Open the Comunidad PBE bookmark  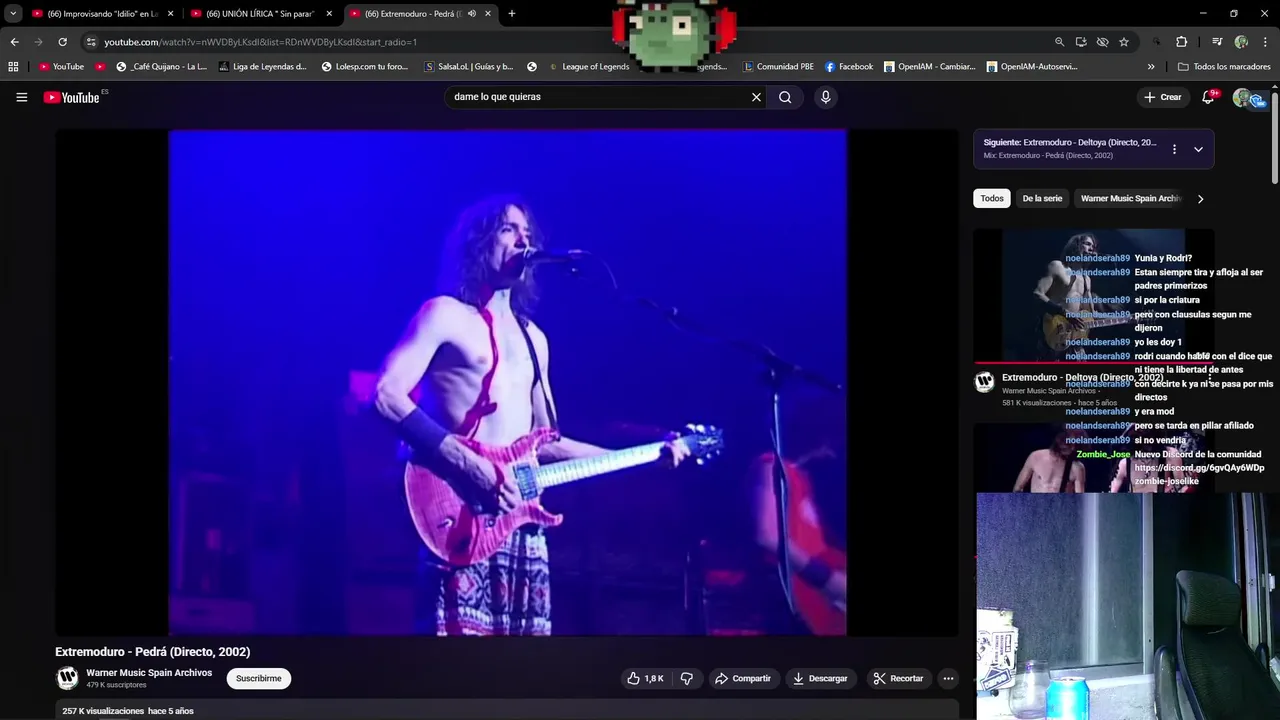[x=778, y=67]
